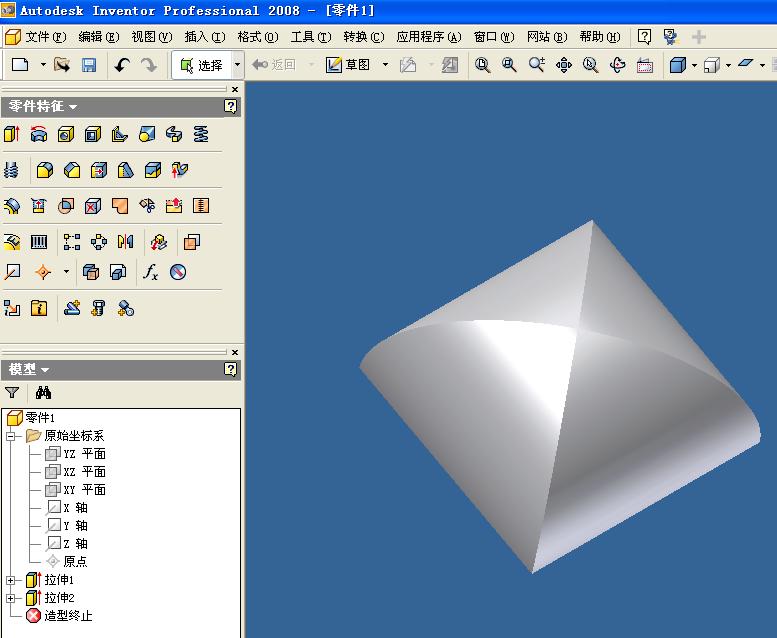Image resolution: width=777 pixels, height=638 pixels.
Task: Open the 模型 browser dropdown
Action: [45, 370]
